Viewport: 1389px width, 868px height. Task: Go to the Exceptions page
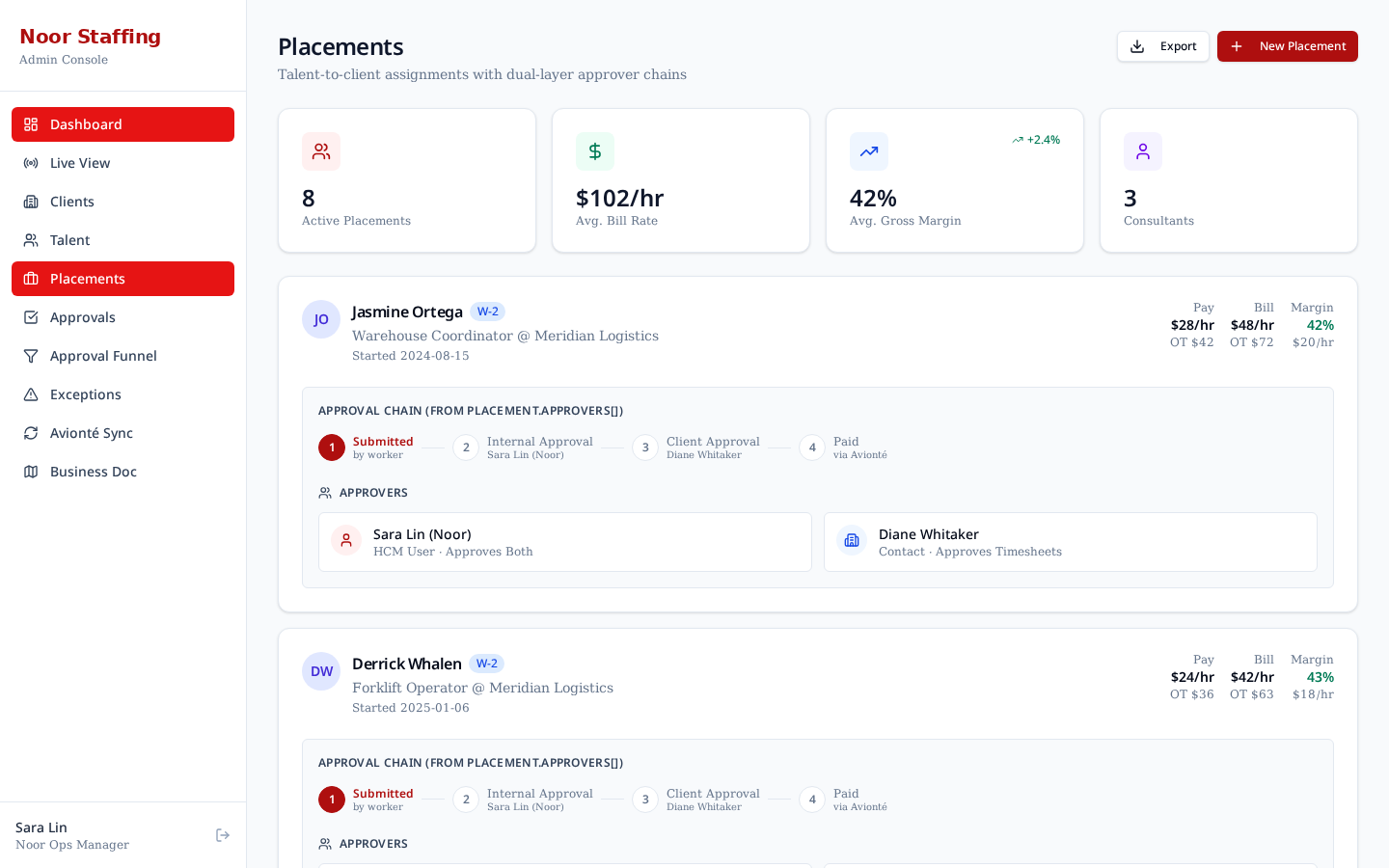(x=123, y=394)
